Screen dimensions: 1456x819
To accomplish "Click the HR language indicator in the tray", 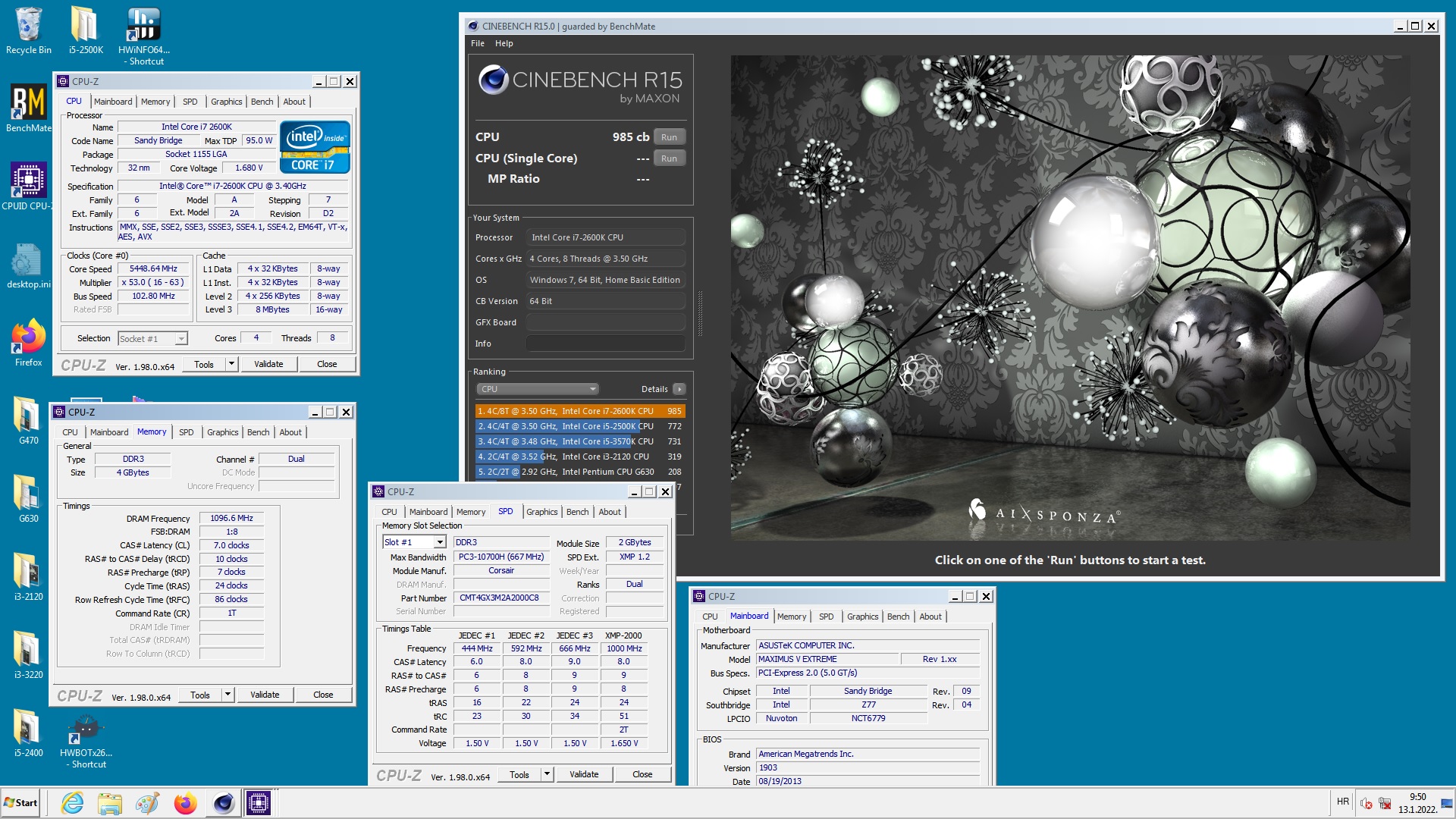I will pos(1343,802).
